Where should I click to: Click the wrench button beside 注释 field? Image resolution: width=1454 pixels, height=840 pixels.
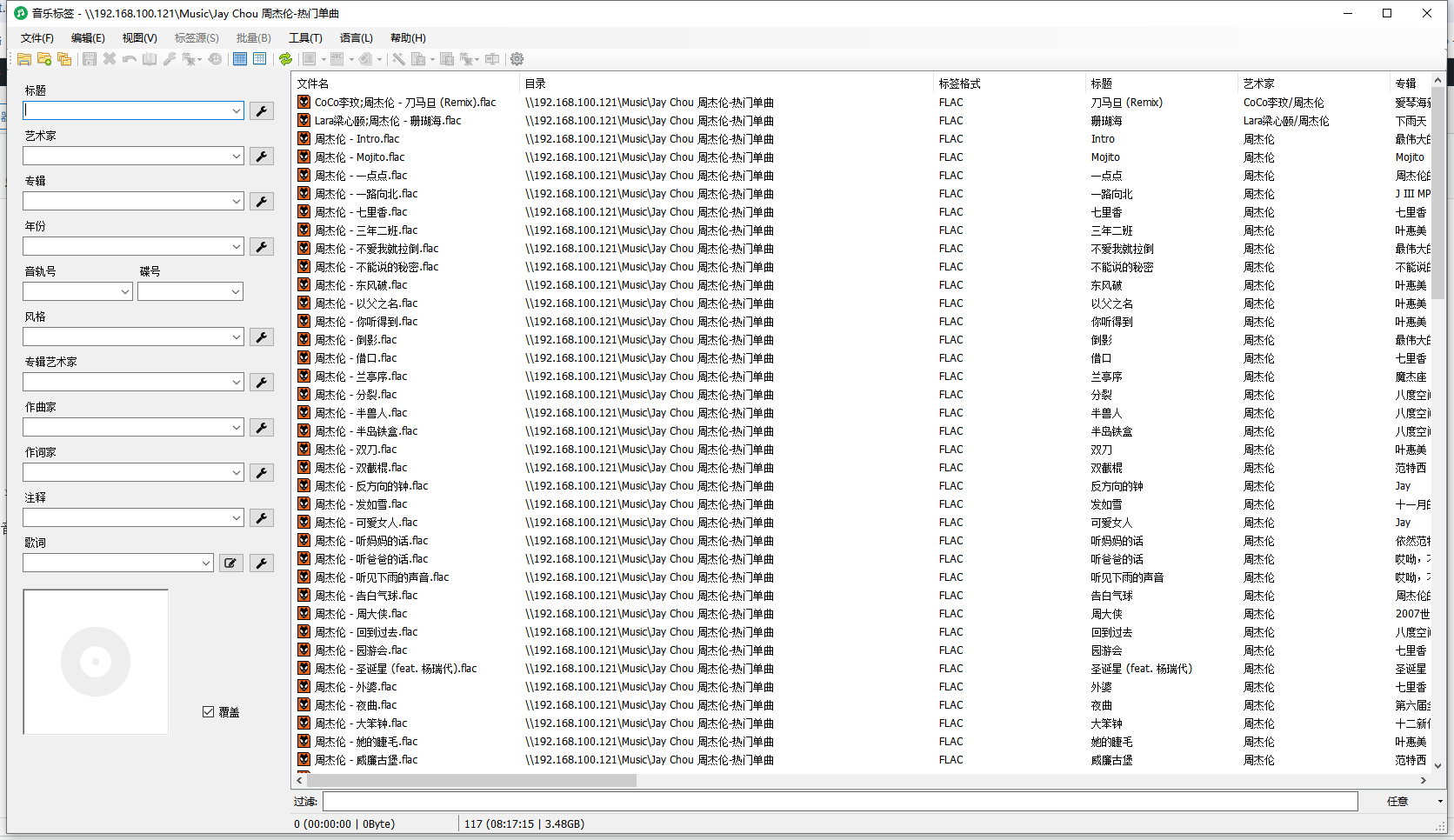click(262, 517)
